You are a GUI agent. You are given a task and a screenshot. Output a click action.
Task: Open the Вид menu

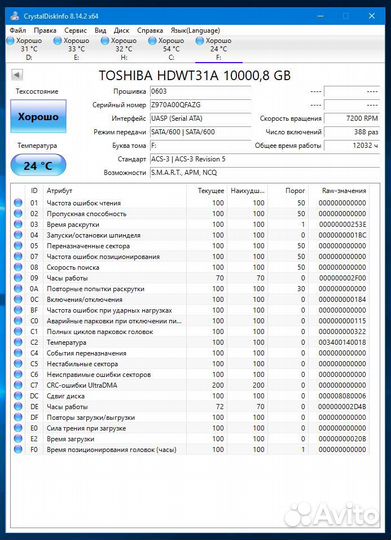click(x=100, y=30)
